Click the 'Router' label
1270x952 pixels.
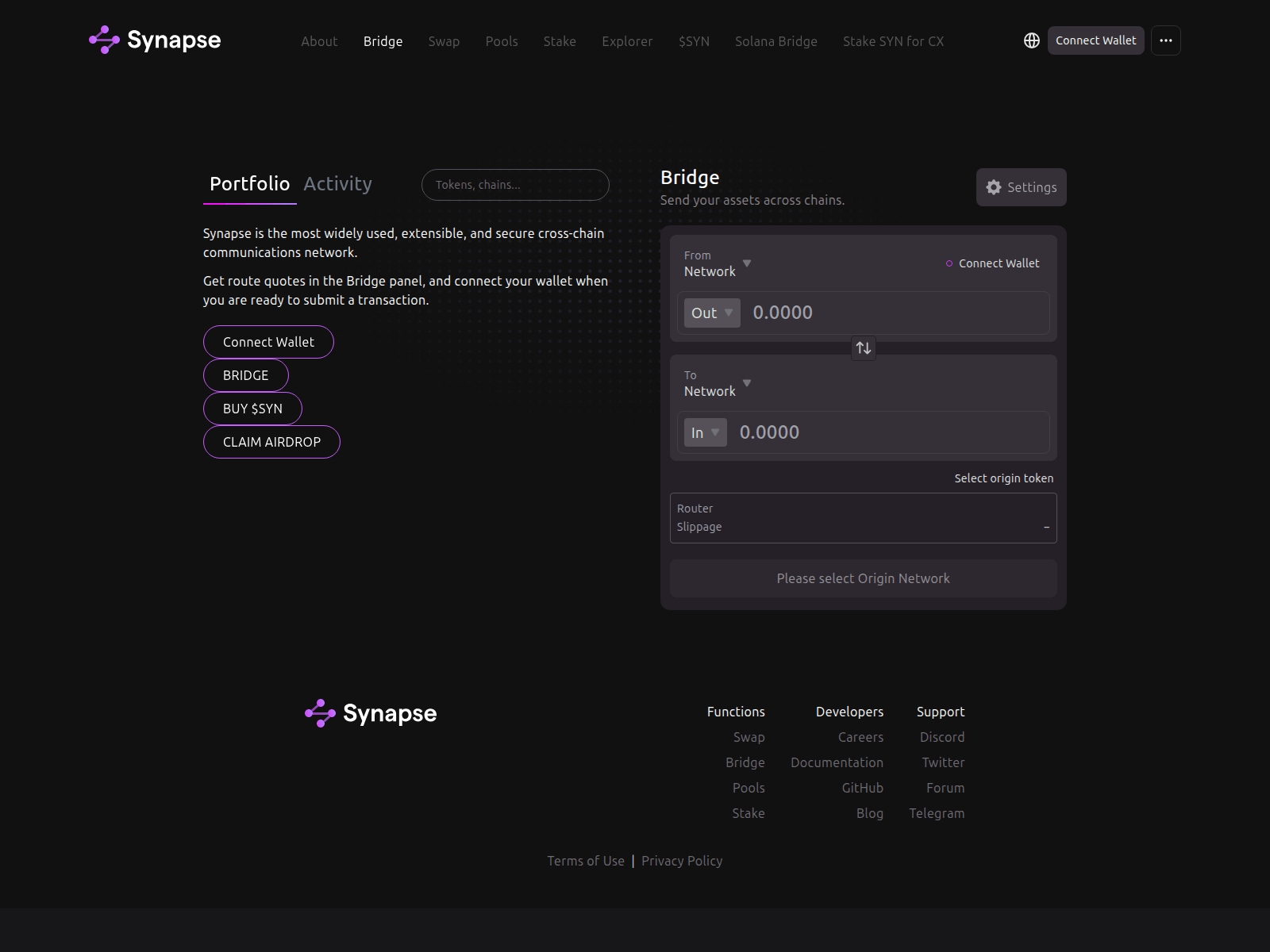coord(695,509)
